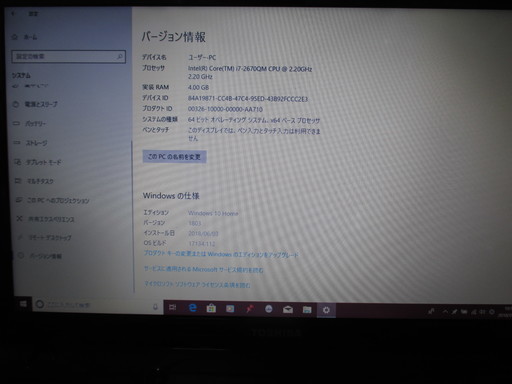The image size is (512, 384).
Task: Open the Microsoft サービス規約 link
Action: 204,269
